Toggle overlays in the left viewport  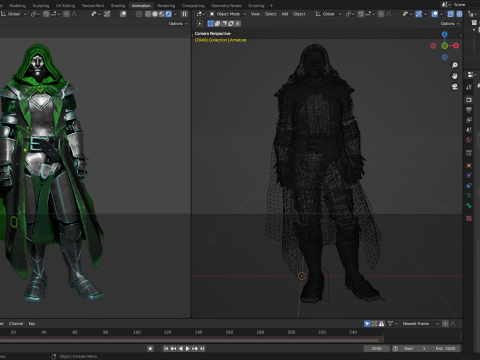[x=123, y=14]
